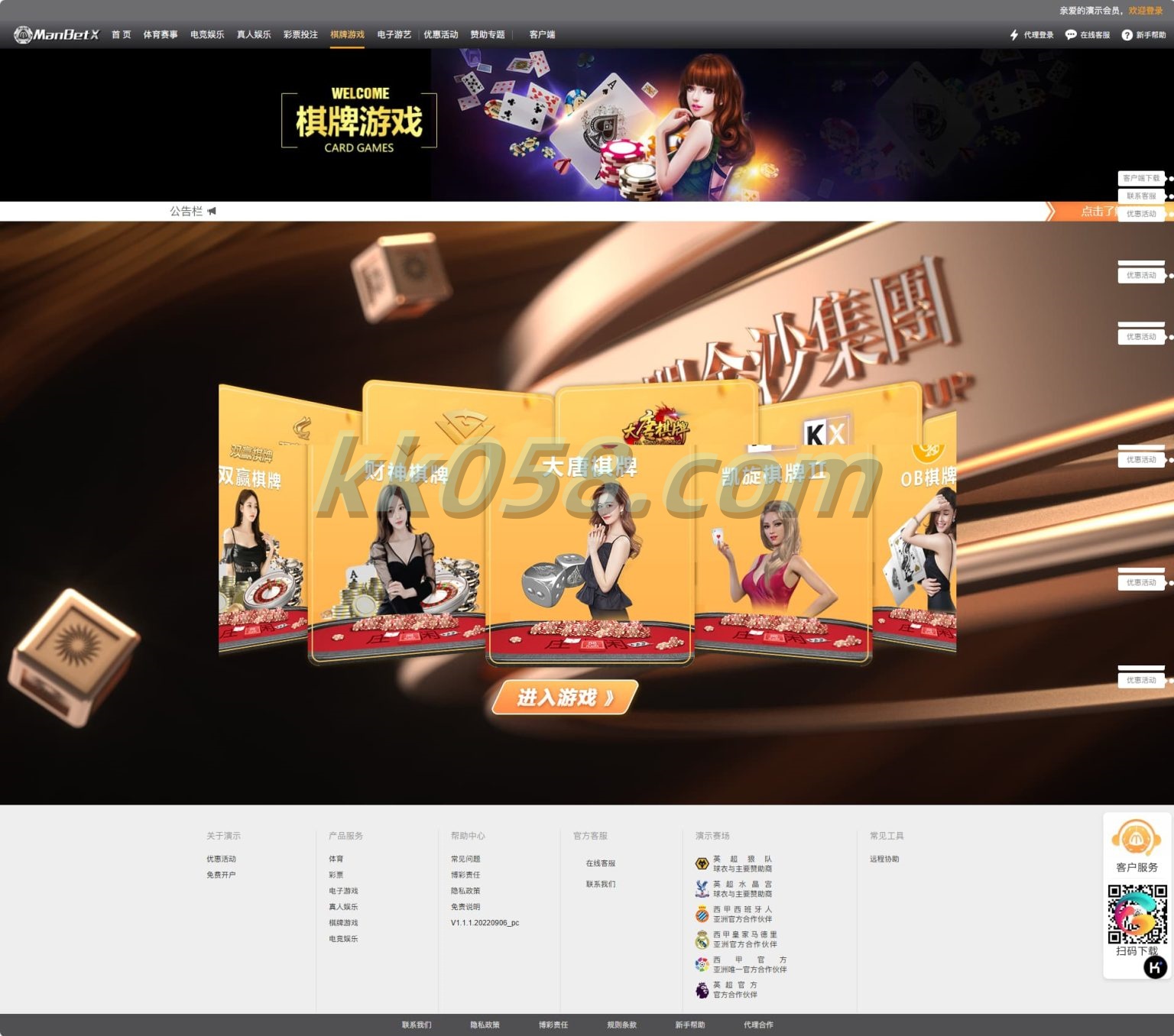Click the orange headset 客户服务 icon
The height and width of the screenshot is (1036, 1174).
[x=1137, y=838]
